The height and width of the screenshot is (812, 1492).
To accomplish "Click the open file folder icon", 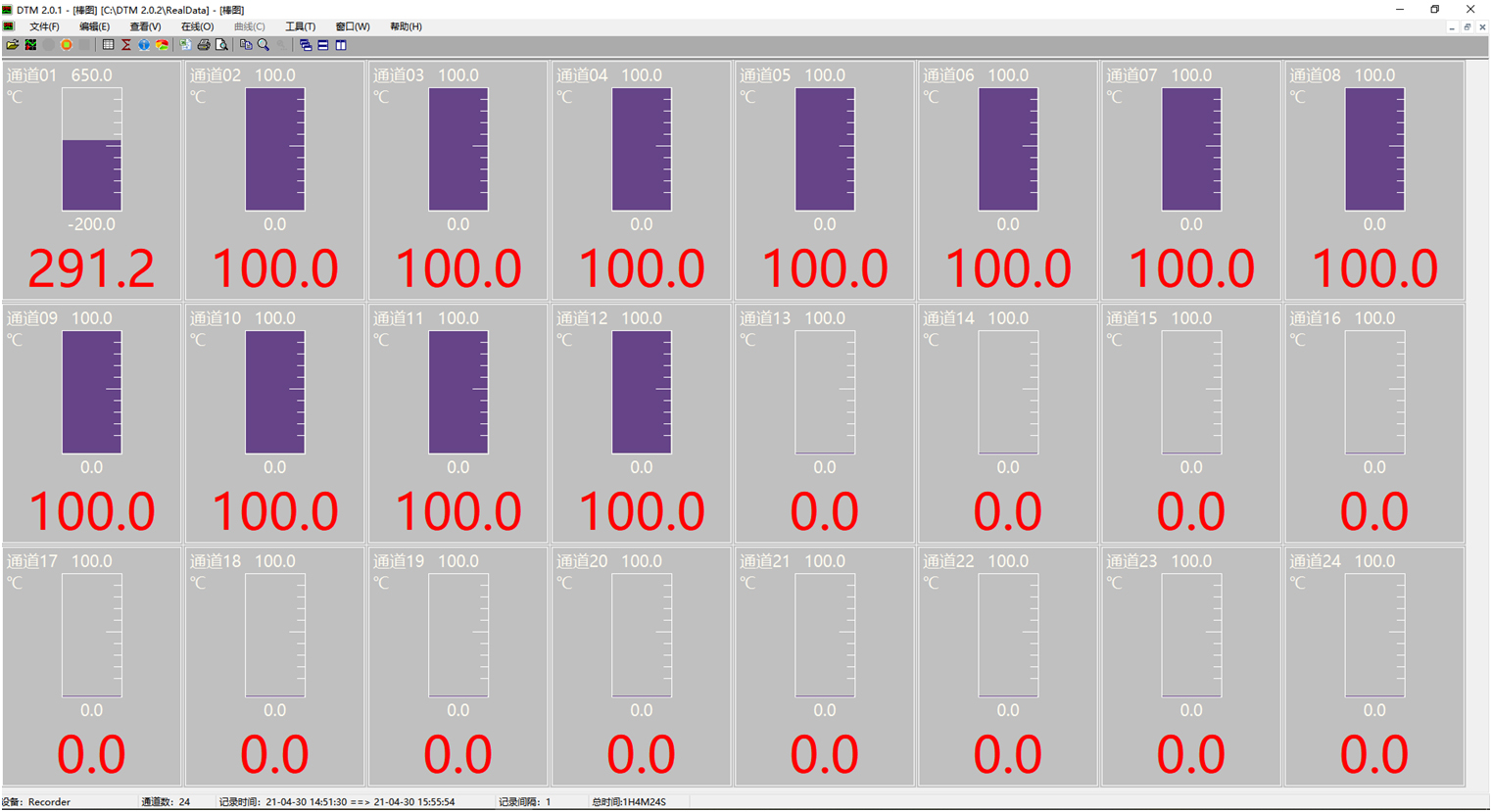I will (12, 45).
